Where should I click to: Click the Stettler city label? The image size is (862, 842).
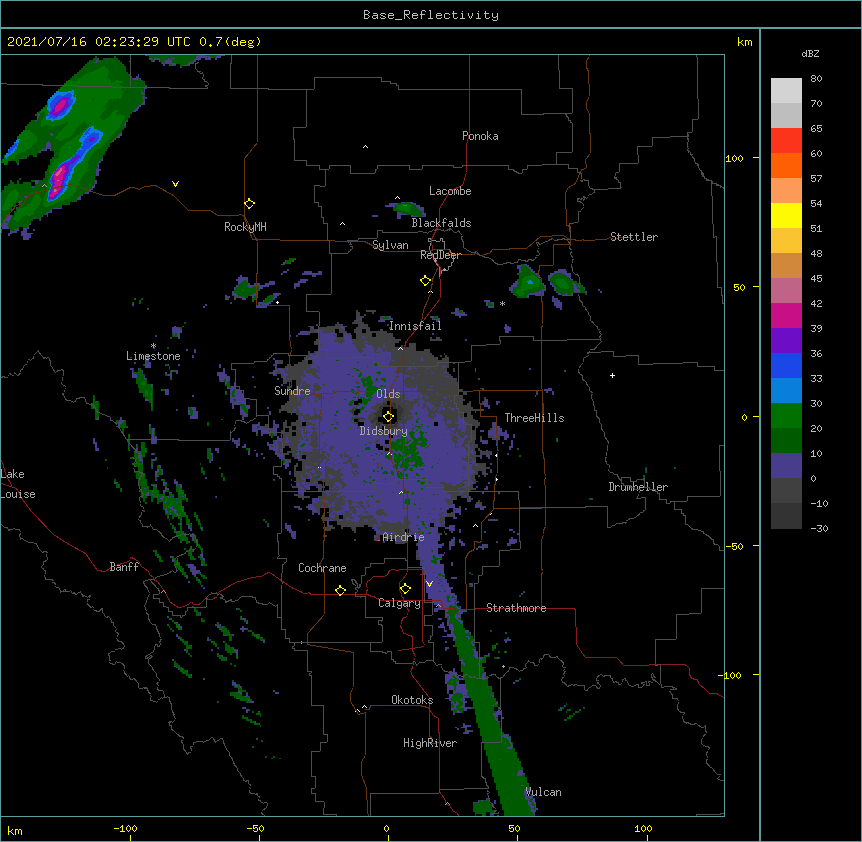pos(634,237)
